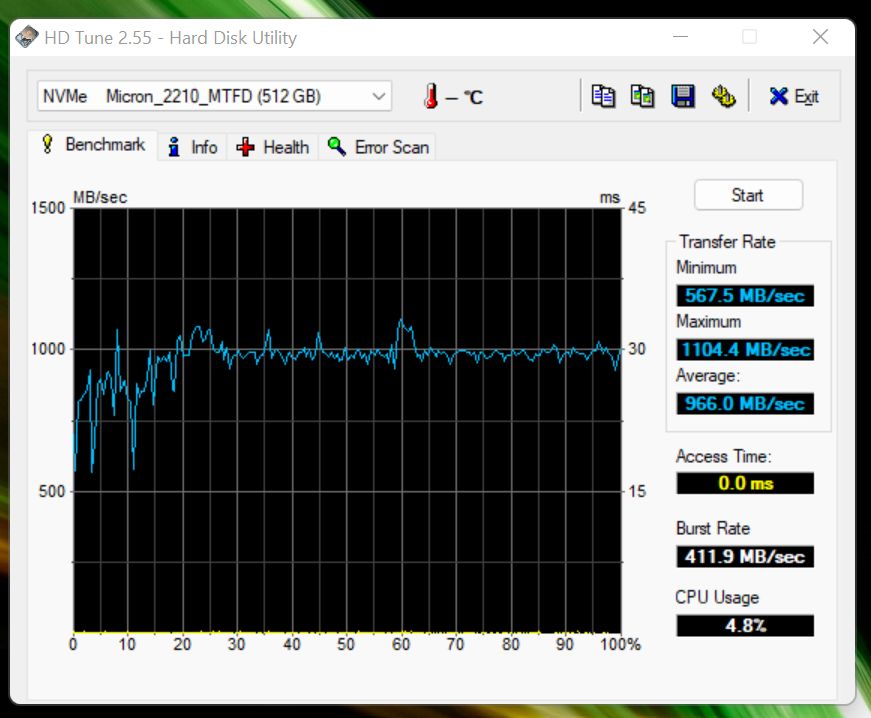The width and height of the screenshot is (871, 718).
Task: Click the Access Time label
Action: click(723, 456)
